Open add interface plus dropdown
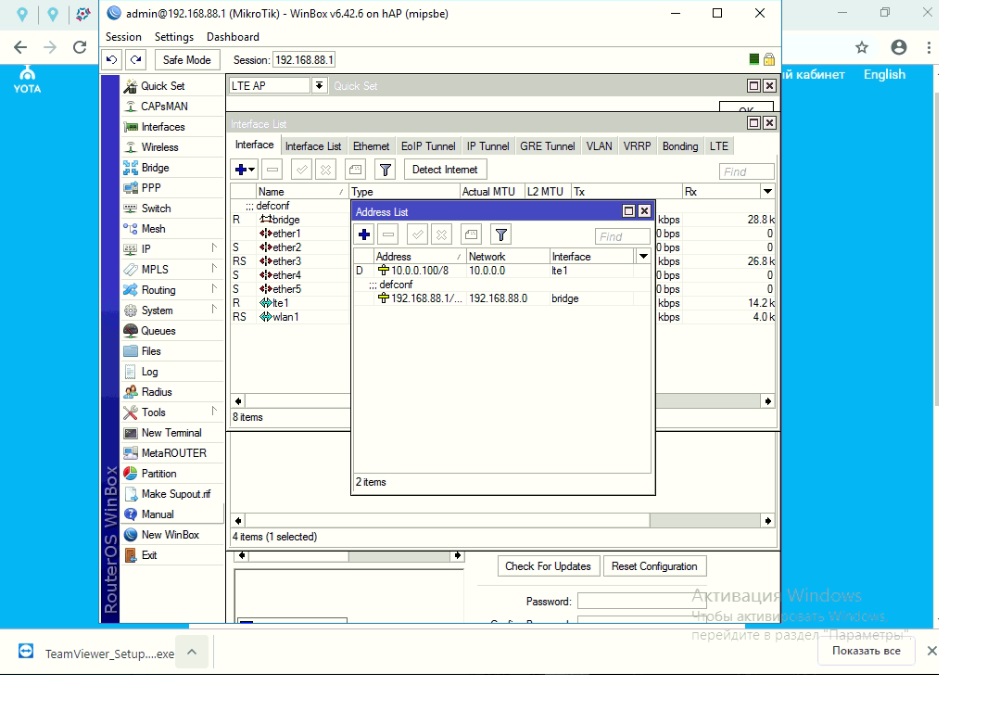Image resolution: width=1000 pixels, height=701 pixels. click(x=244, y=170)
